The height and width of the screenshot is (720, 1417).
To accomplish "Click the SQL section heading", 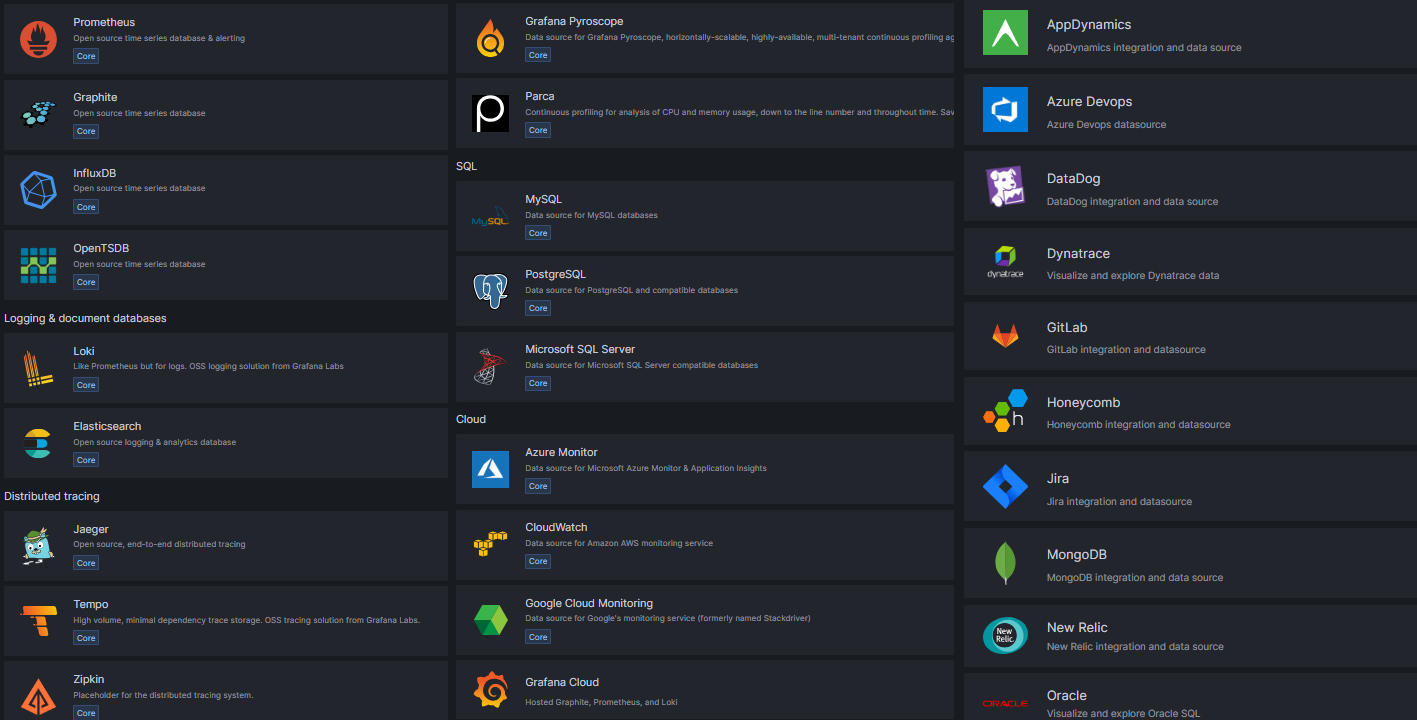I will click(467, 166).
